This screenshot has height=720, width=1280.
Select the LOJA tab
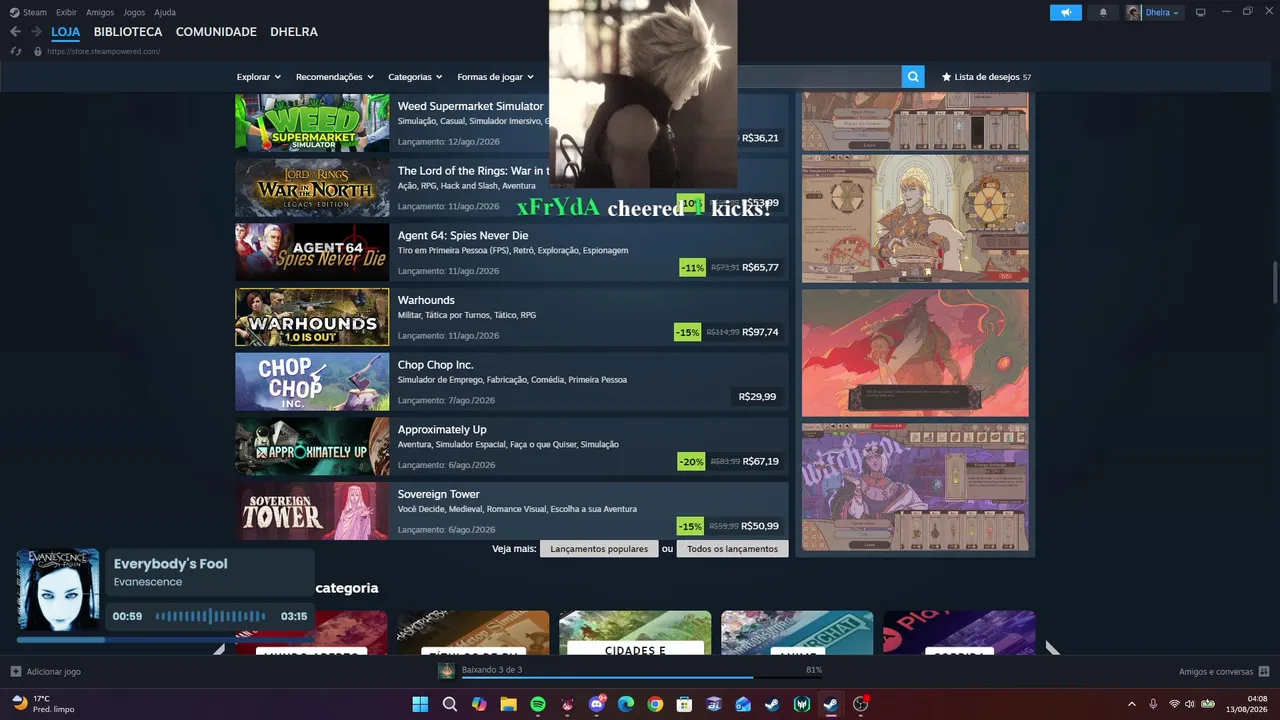point(66,32)
